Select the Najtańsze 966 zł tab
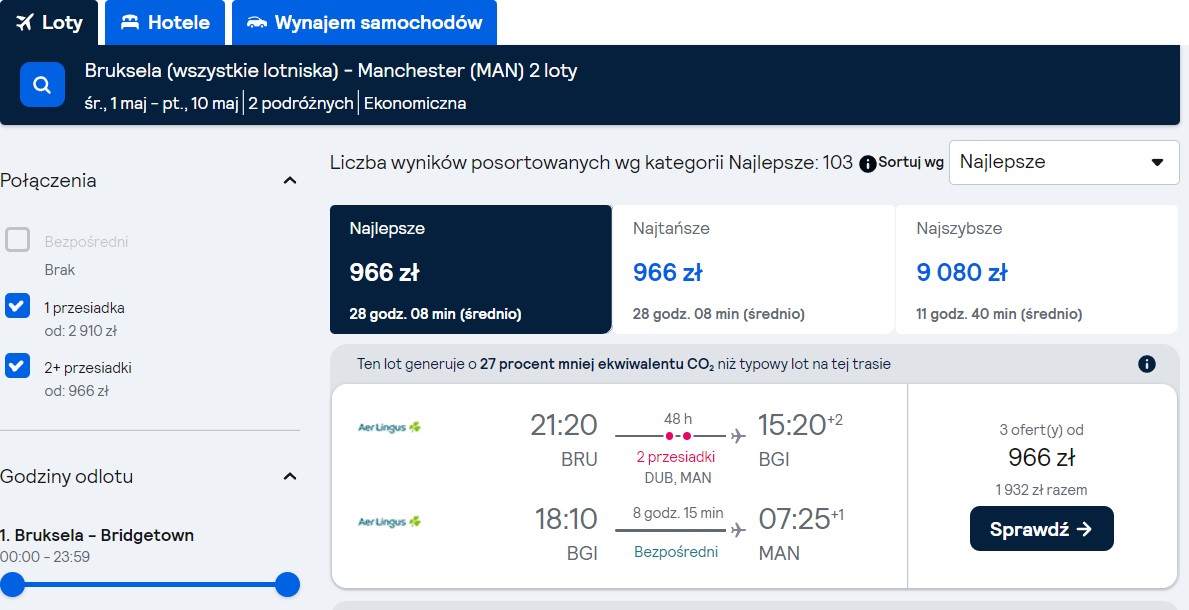Viewport: 1189px width, 610px height. (753, 269)
